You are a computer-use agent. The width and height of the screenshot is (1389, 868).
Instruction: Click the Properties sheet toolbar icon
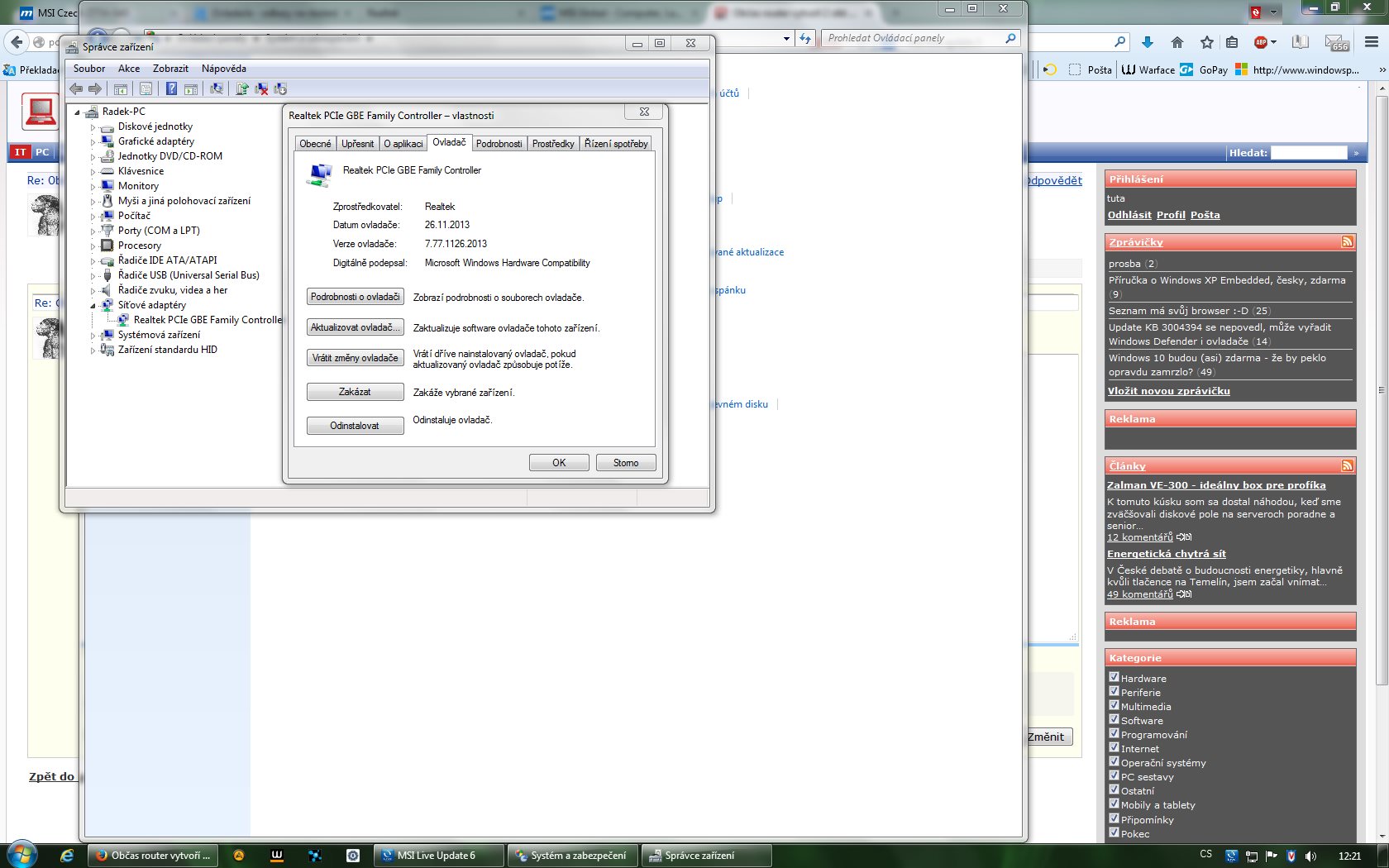point(146,88)
